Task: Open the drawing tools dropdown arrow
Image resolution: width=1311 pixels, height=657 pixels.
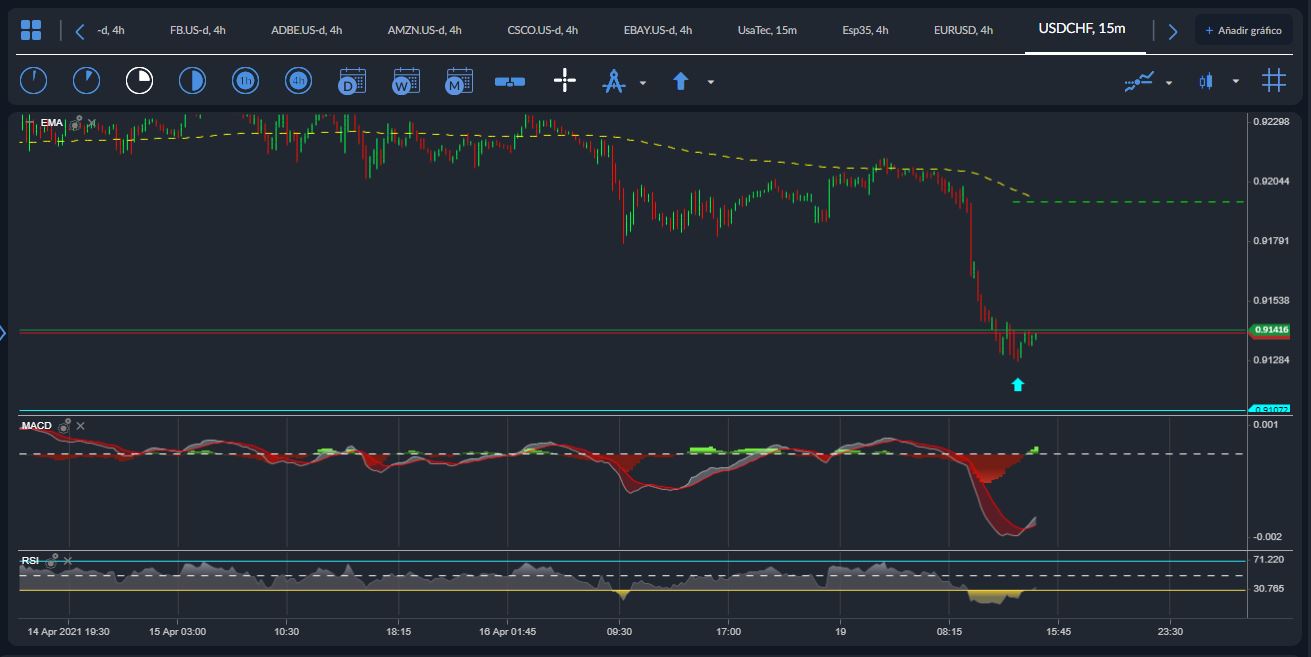Action: (x=641, y=84)
